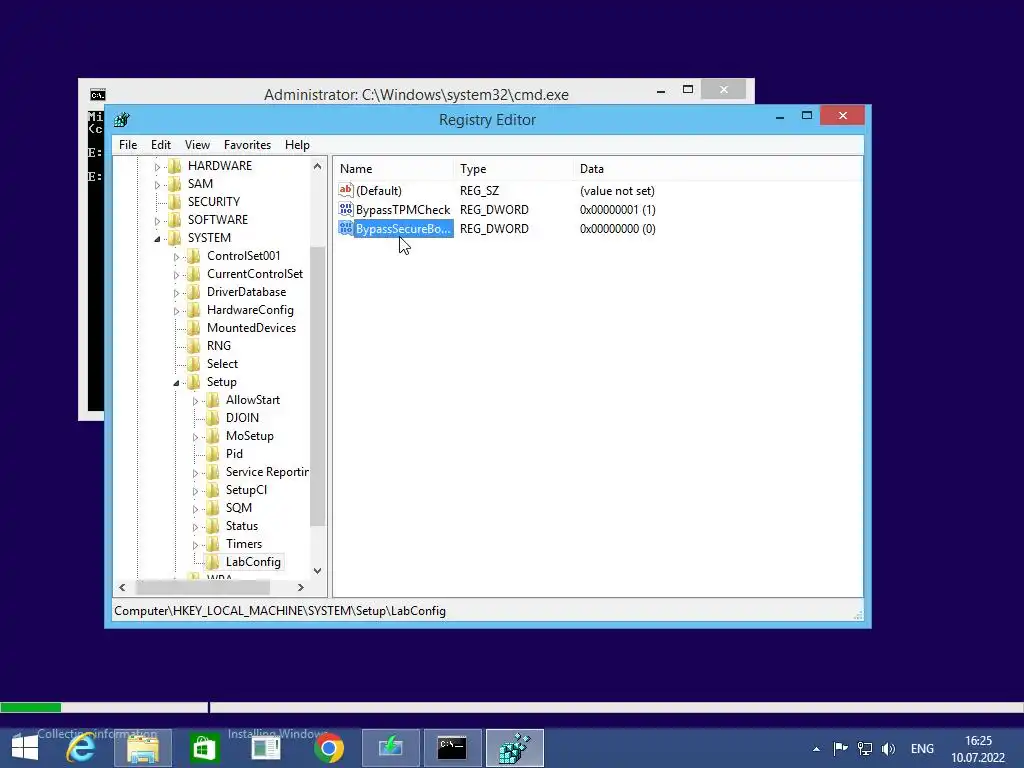Screen dimensions: 1024x768
Task: Click the SECURITY folder icon
Action: [x=174, y=202]
